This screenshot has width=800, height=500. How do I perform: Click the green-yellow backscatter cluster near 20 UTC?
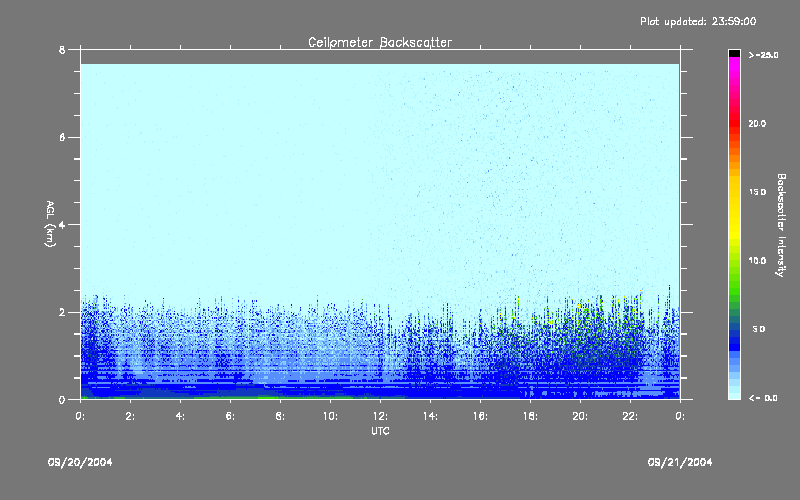pyautogui.click(x=592, y=327)
